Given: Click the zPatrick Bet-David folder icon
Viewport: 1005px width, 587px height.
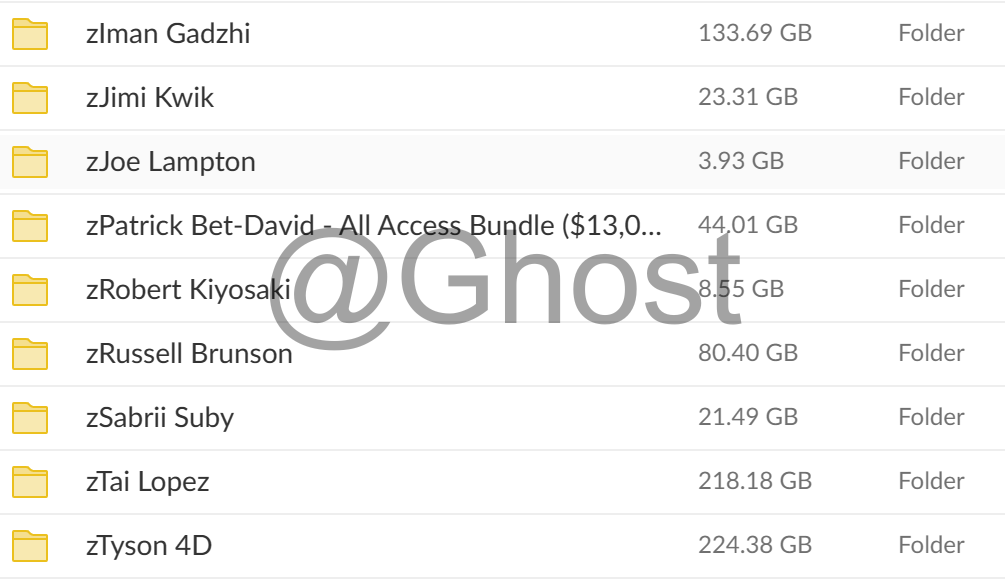Looking at the screenshot, I should (30, 226).
